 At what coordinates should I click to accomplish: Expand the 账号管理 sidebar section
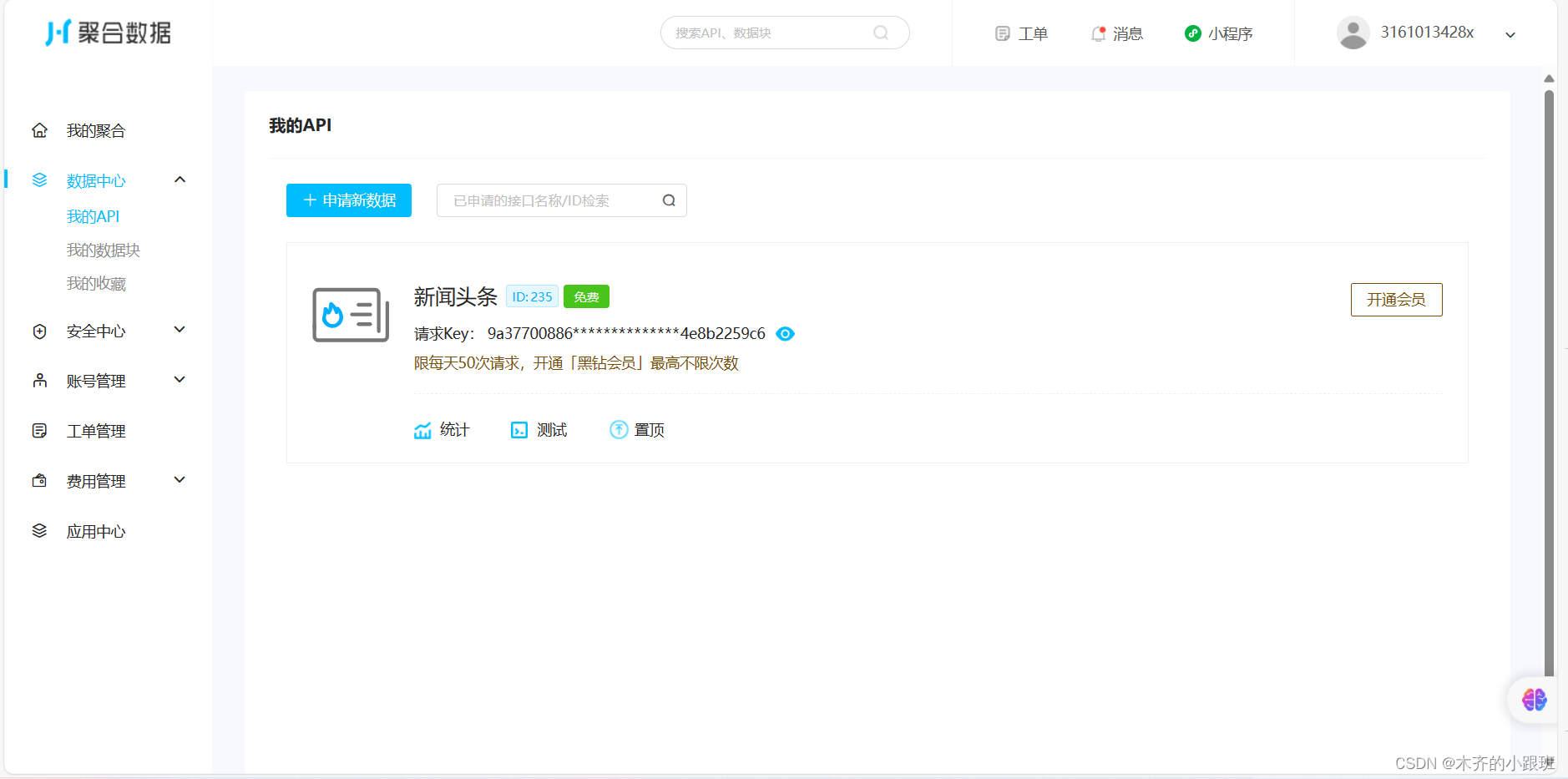tap(179, 380)
